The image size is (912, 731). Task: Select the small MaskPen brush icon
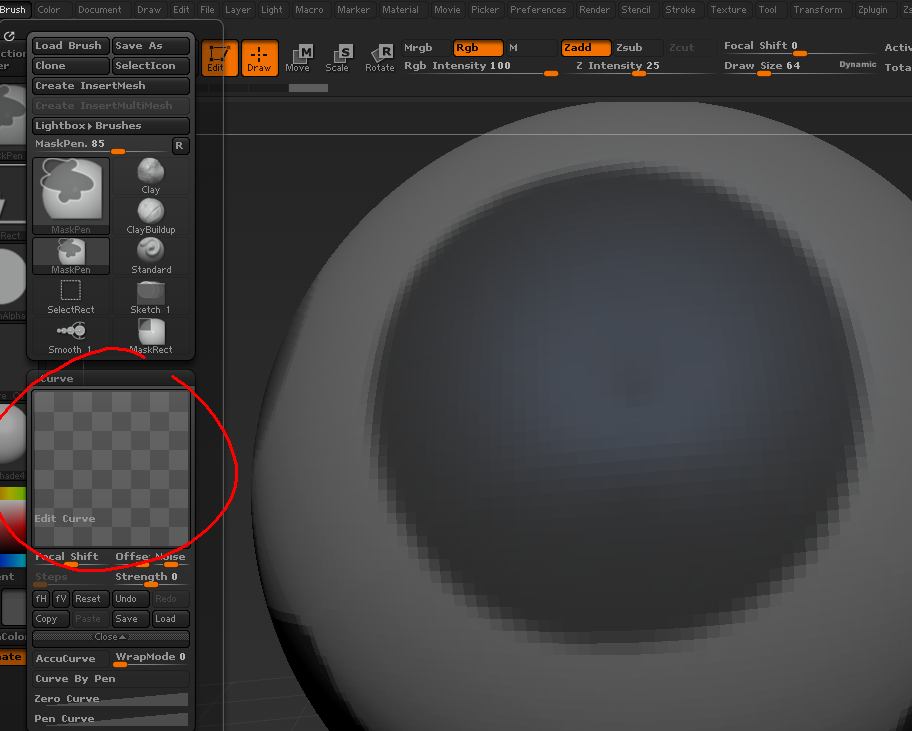click(70, 256)
